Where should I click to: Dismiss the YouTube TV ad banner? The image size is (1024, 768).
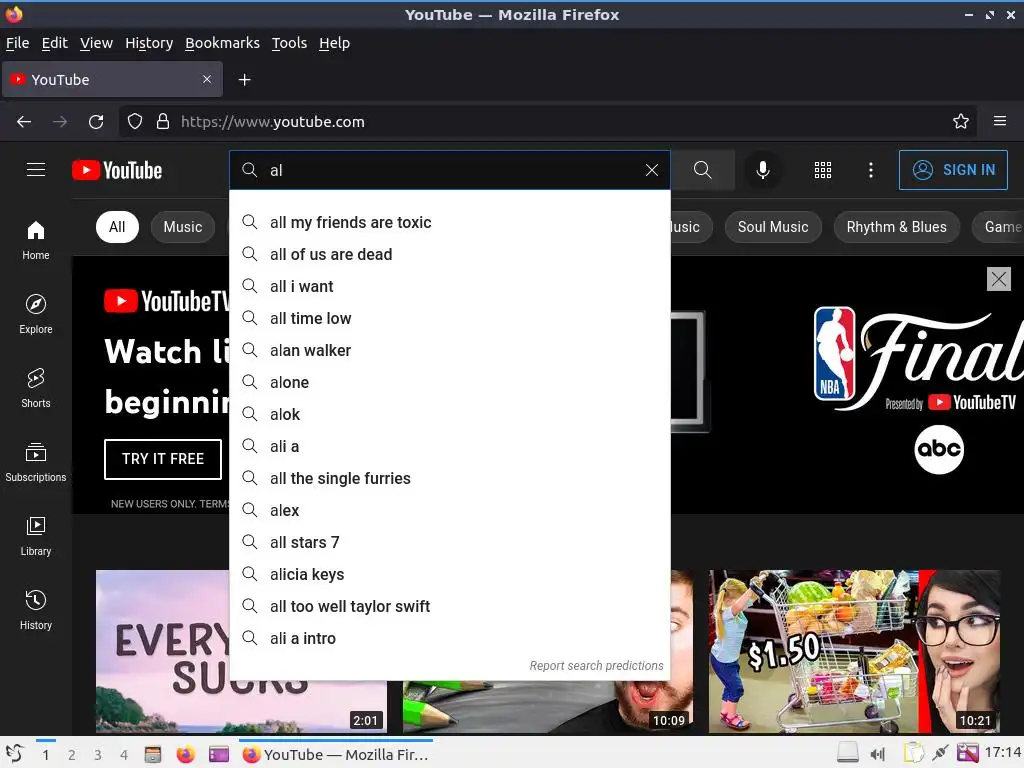tap(999, 280)
